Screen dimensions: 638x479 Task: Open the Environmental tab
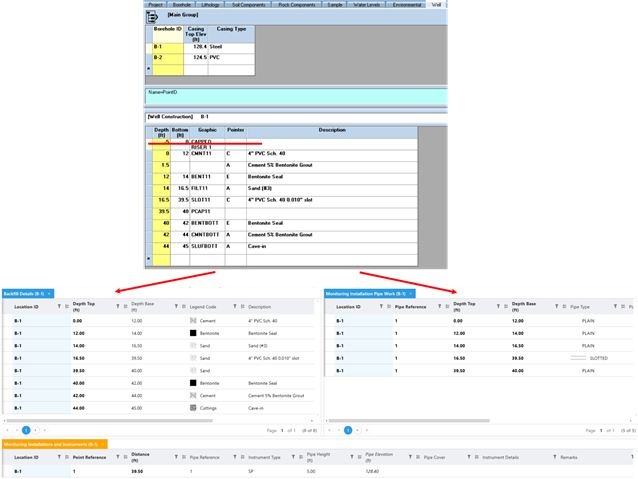[x=406, y=5]
